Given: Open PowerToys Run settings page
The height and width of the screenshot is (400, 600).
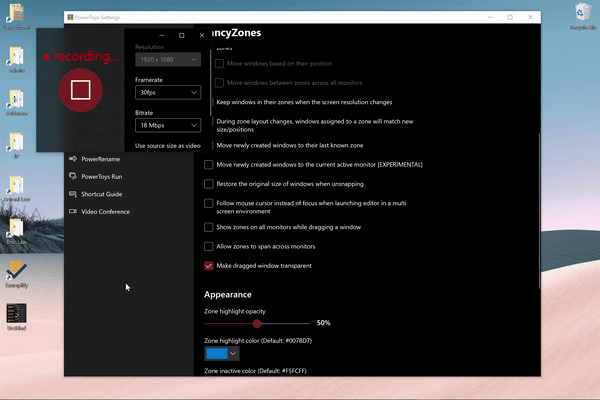Looking at the screenshot, I should pos(101,176).
